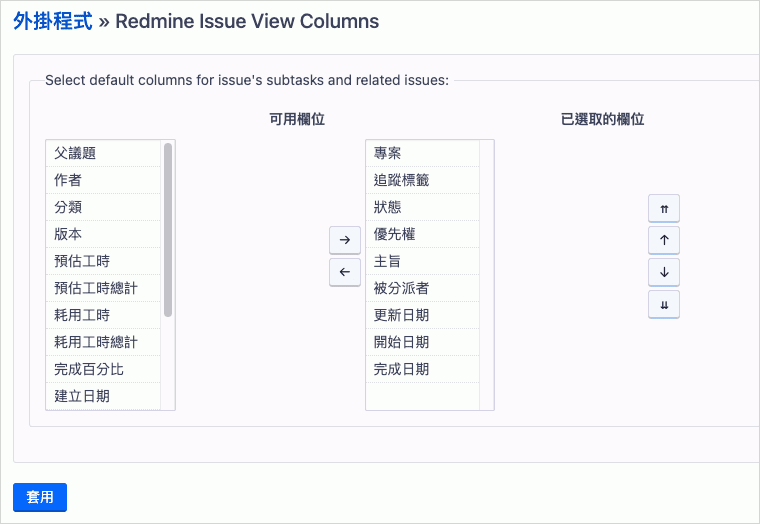760x524 pixels.
Task: Select 被分派者 in selected columns
Action: point(422,288)
